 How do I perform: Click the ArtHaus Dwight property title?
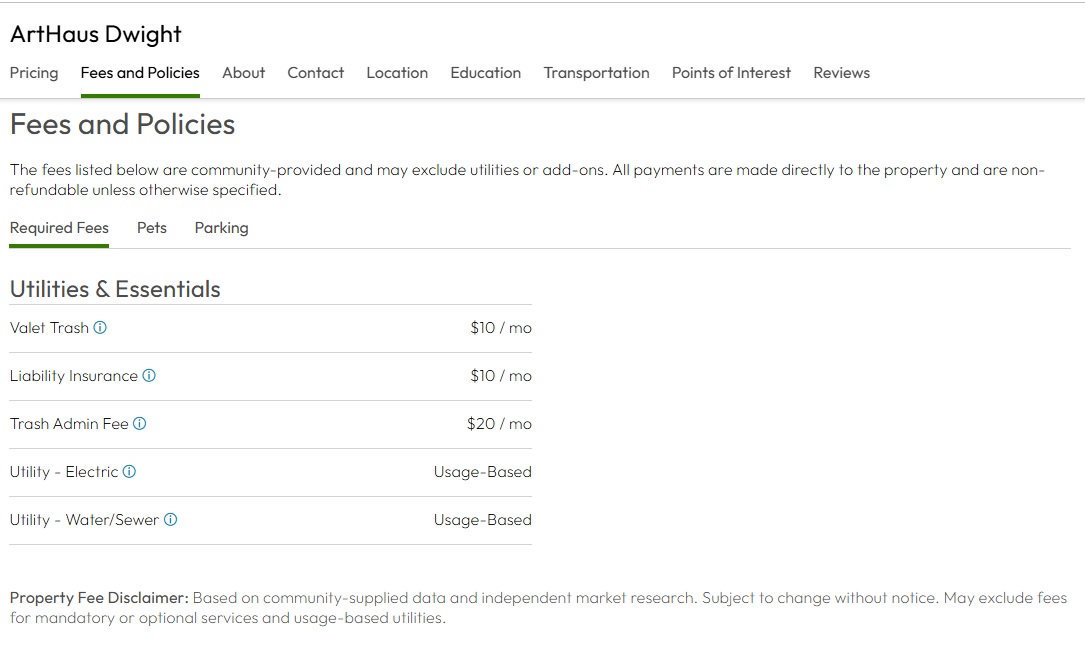tap(96, 34)
